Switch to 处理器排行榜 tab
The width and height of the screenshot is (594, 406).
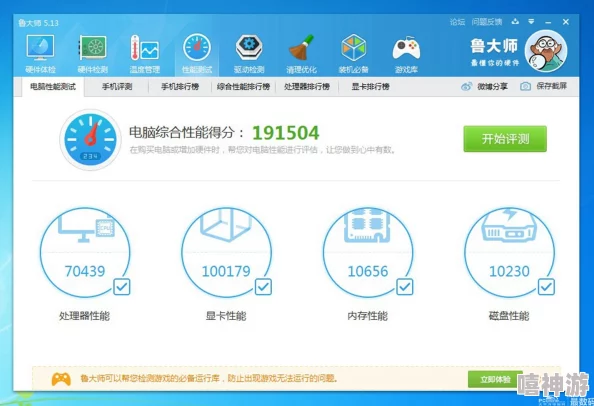pos(307,87)
